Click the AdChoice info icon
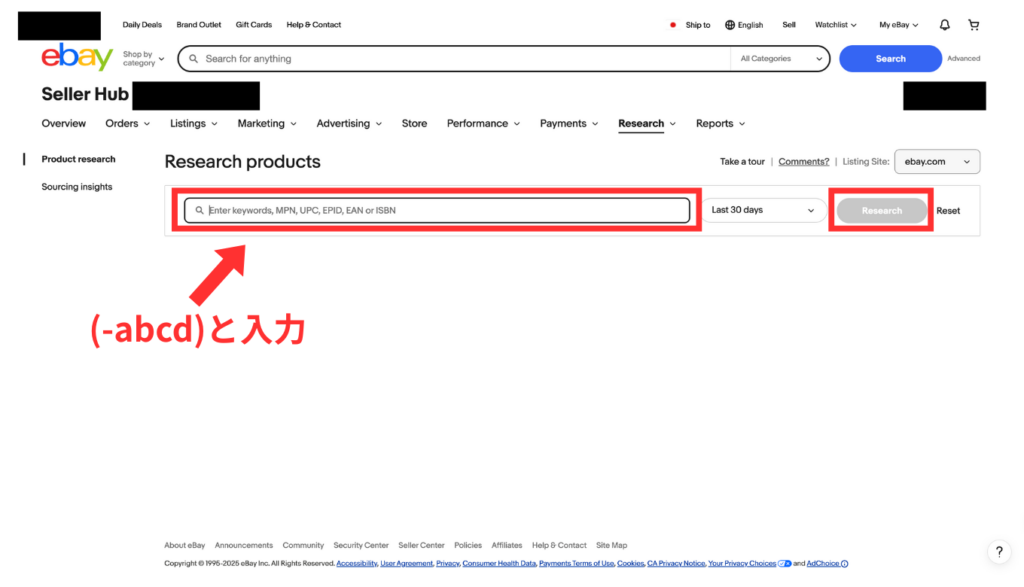 [844, 563]
